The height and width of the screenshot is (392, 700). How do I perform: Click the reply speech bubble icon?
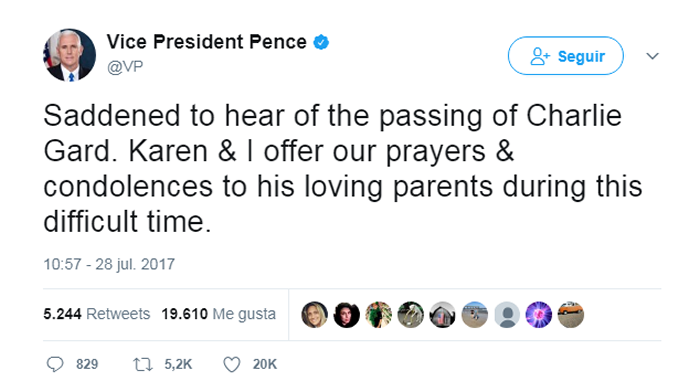point(55,364)
